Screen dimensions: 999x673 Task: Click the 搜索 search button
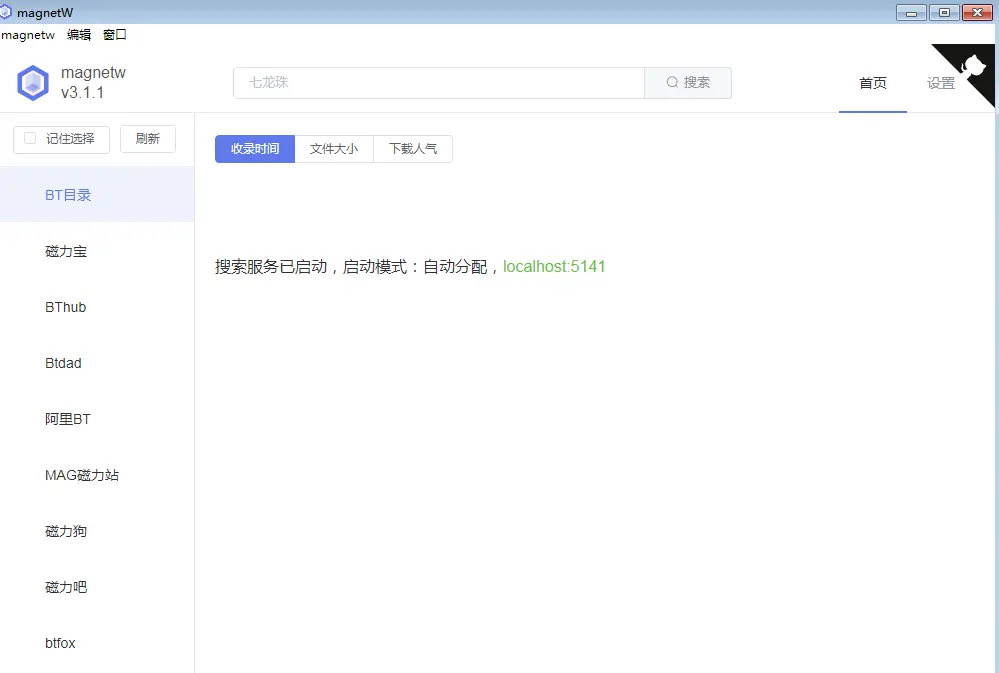click(x=688, y=83)
